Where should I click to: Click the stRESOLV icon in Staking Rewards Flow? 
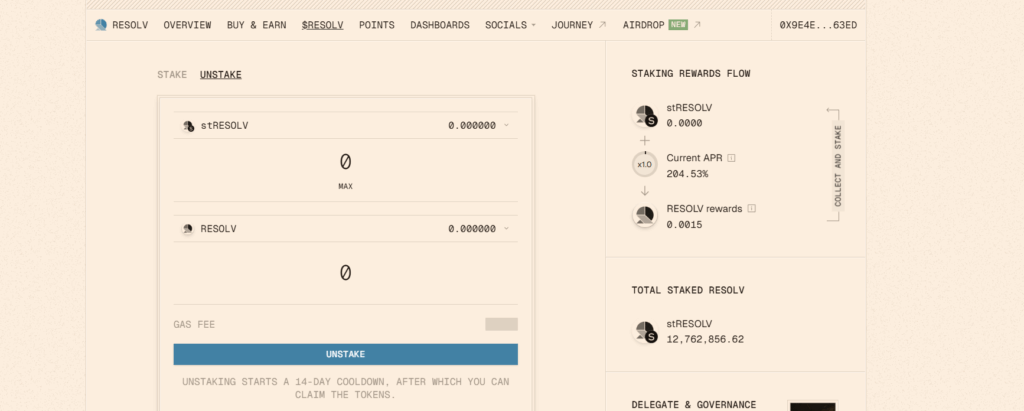[645, 116]
